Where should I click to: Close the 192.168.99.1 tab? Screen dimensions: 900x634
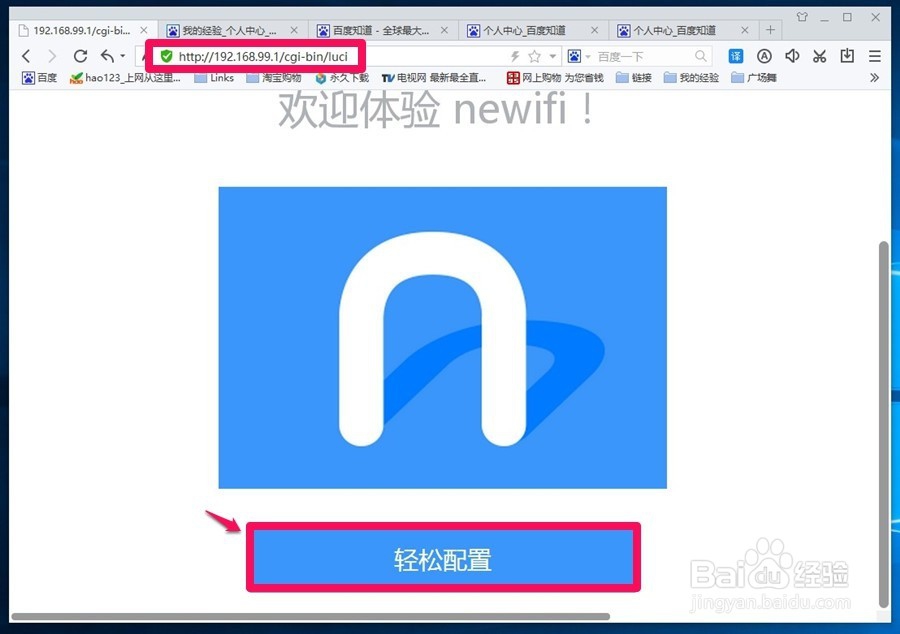(144, 30)
